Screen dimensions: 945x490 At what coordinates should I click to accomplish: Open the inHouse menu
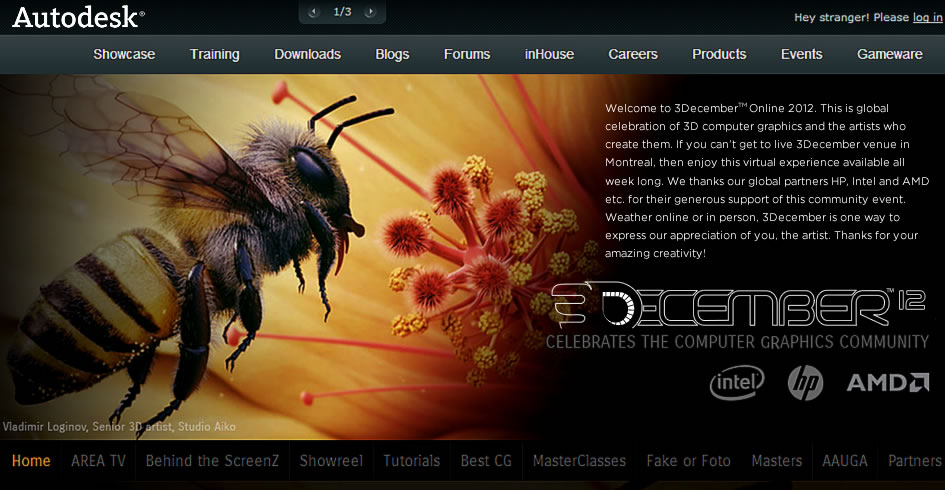click(x=549, y=54)
